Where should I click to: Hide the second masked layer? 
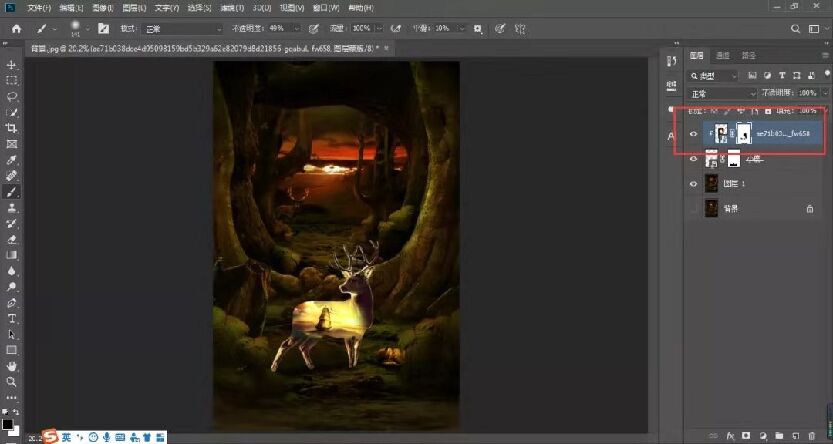click(693, 159)
